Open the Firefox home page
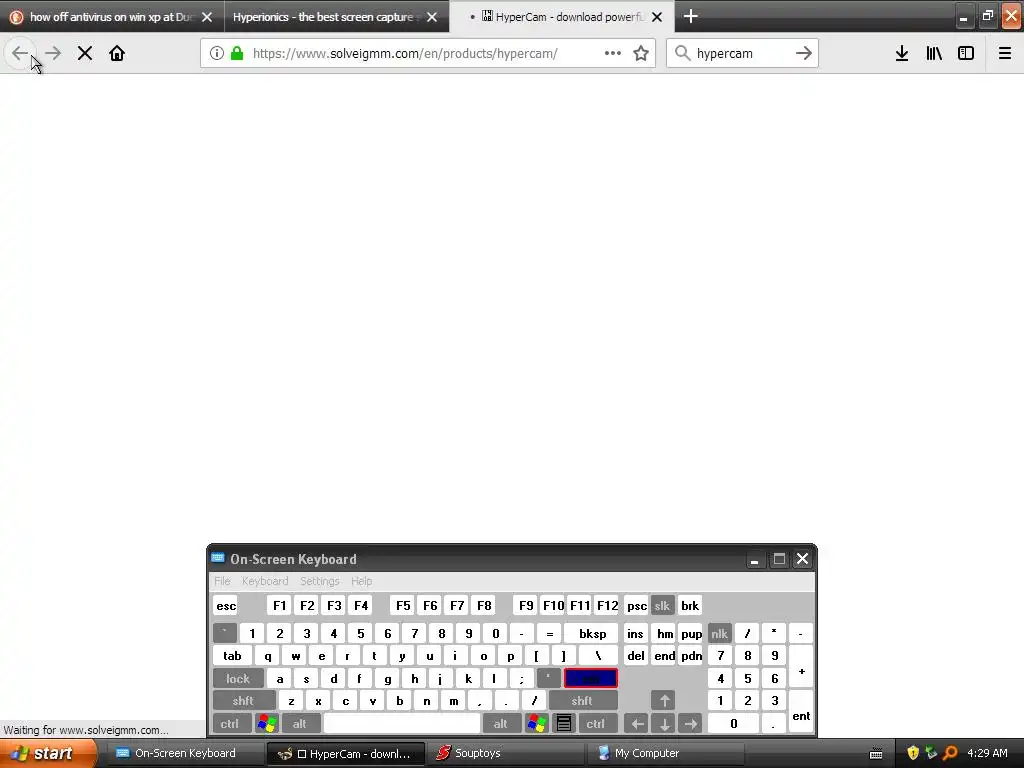 pos(117,54)
